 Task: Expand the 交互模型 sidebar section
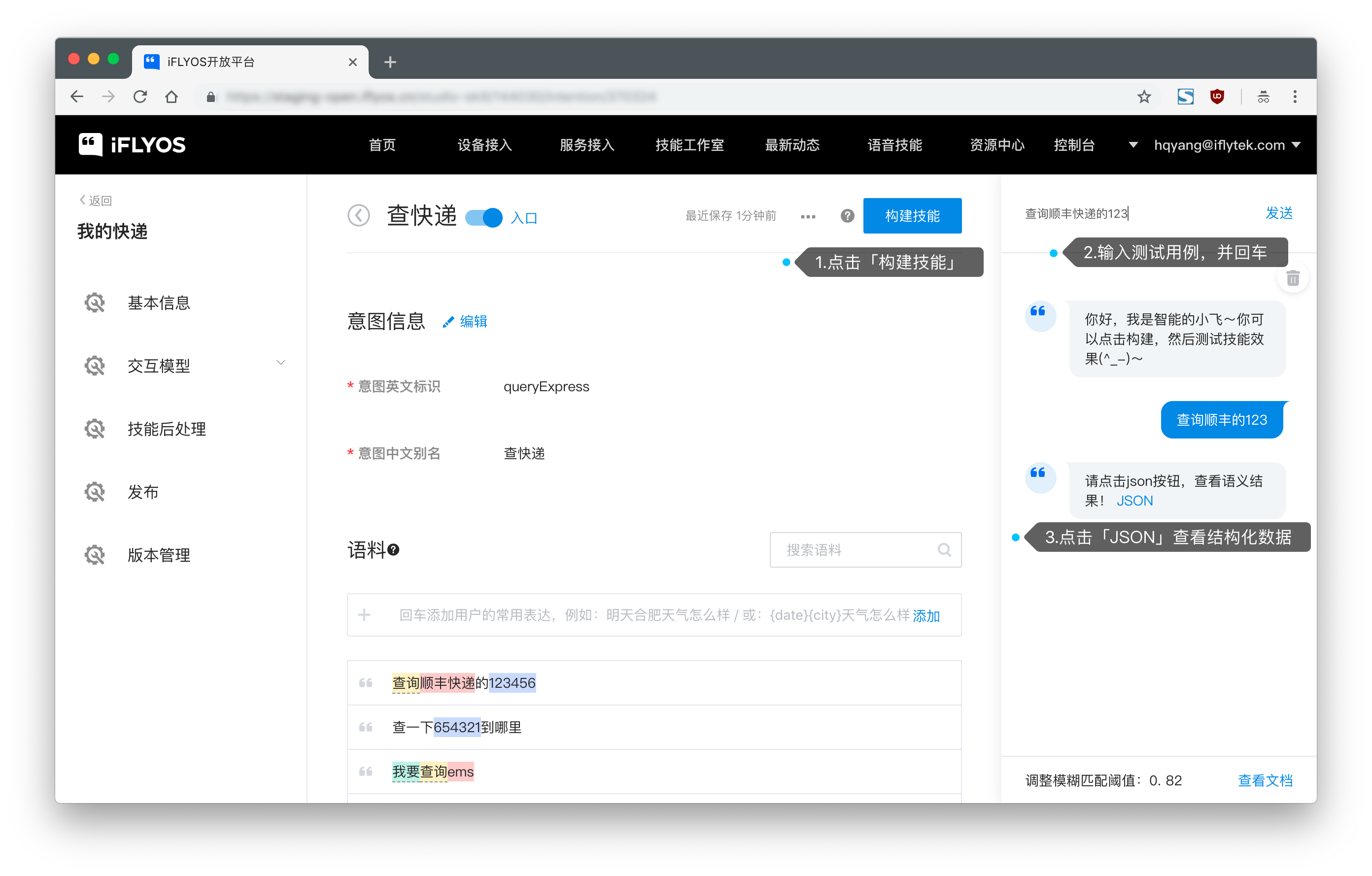(281, 363)
